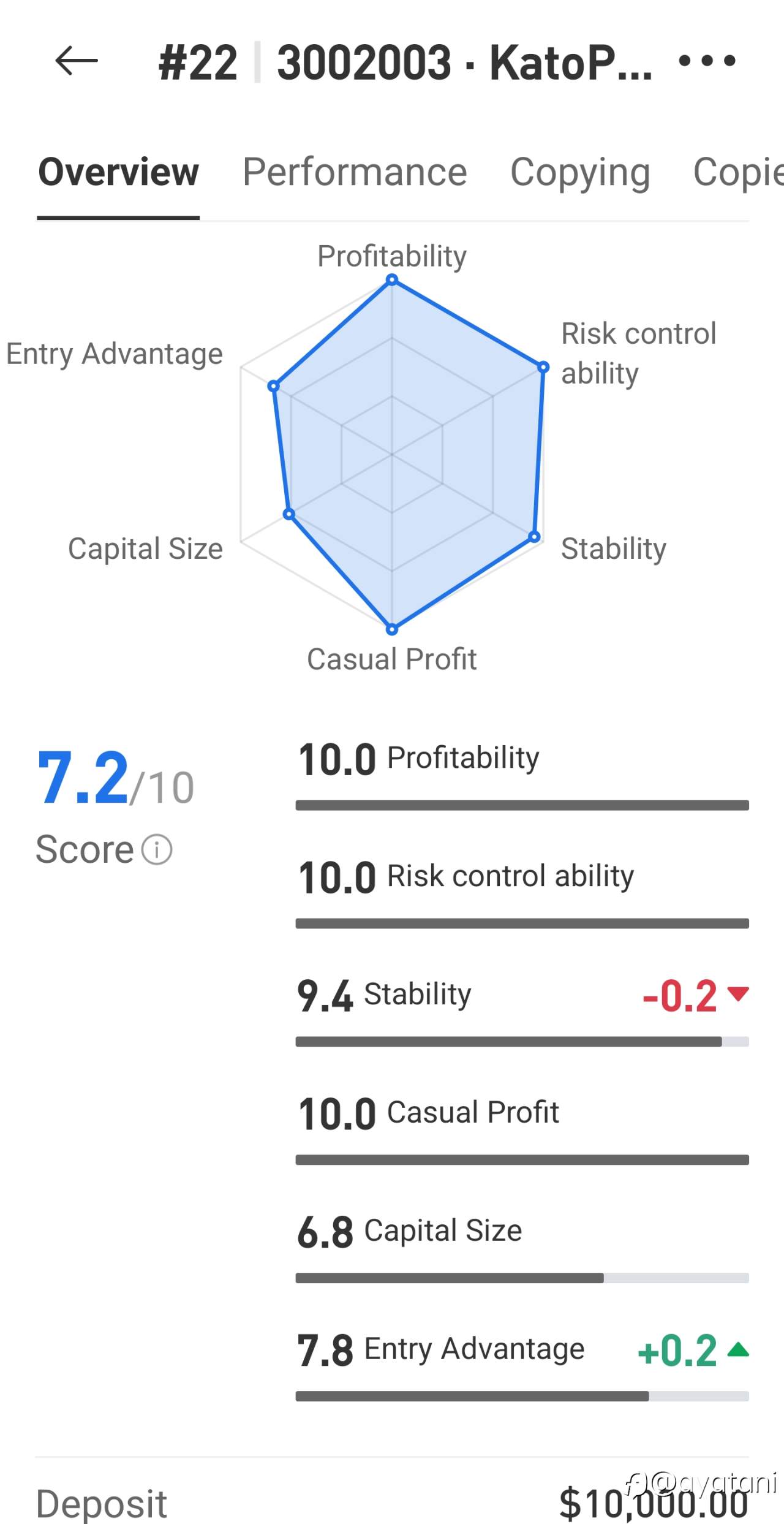Switch to the Performance tab
784x1524 pixels.
click(x=355, y=172)
